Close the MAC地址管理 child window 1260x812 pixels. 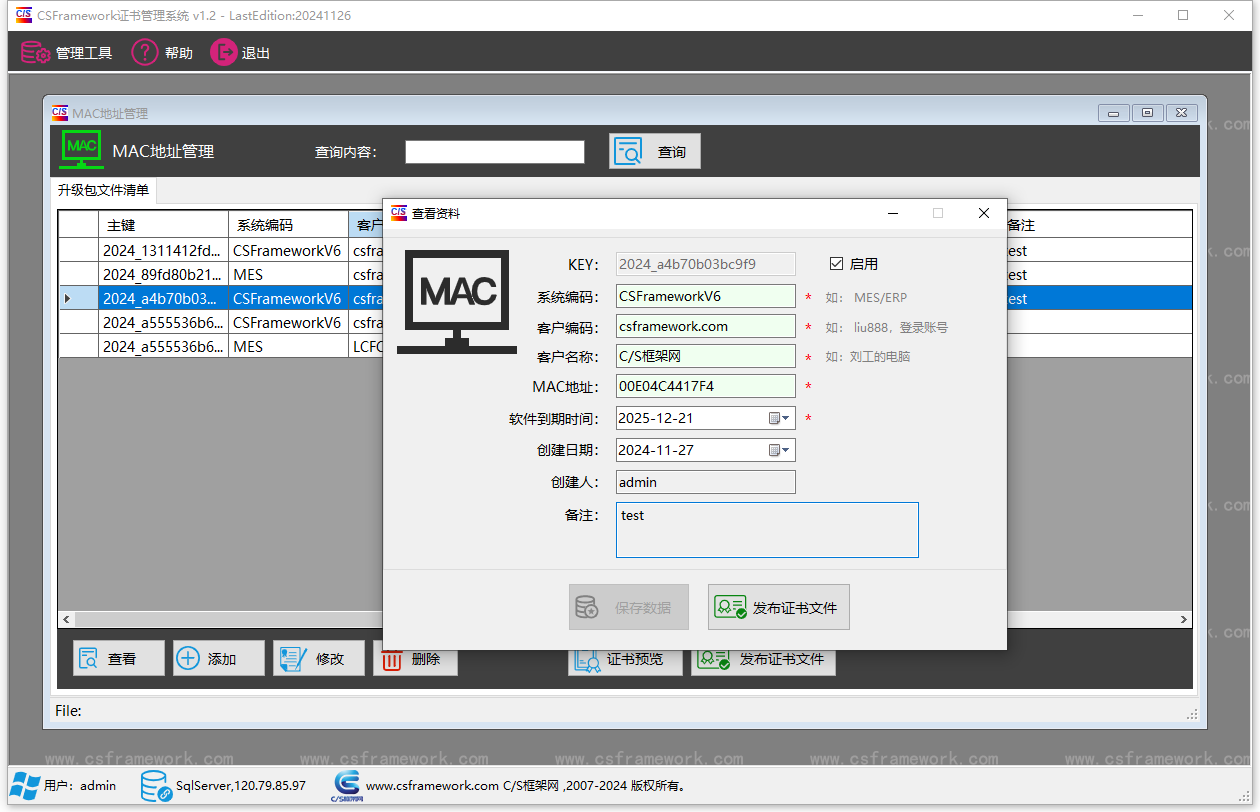click(x=1181, y=113)
